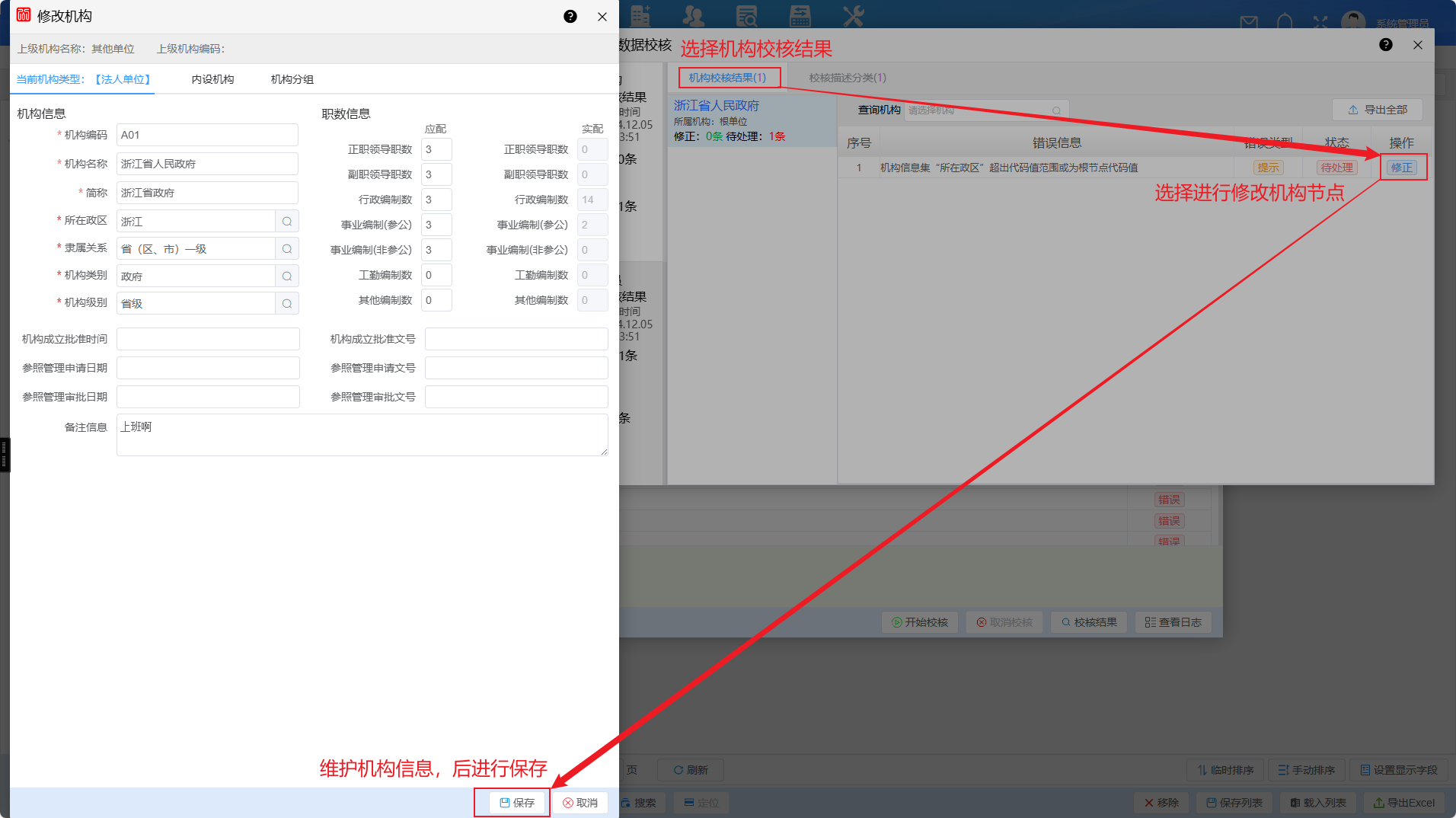Open 校核描述分类(1) tab
Viewport: 1456px width, 818px height.
[x=847, y=78]
